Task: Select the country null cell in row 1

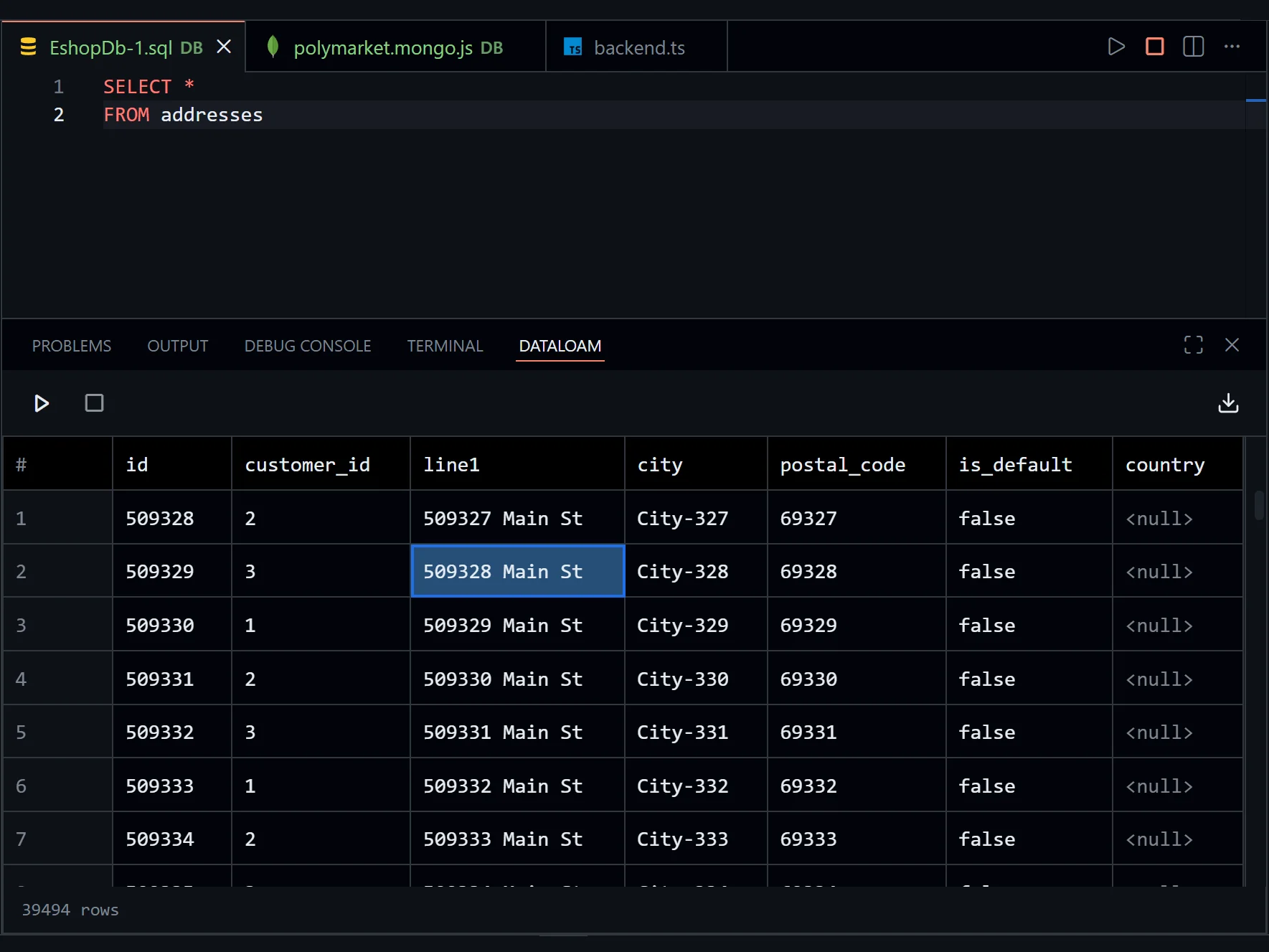Action: pos(1178,518)
